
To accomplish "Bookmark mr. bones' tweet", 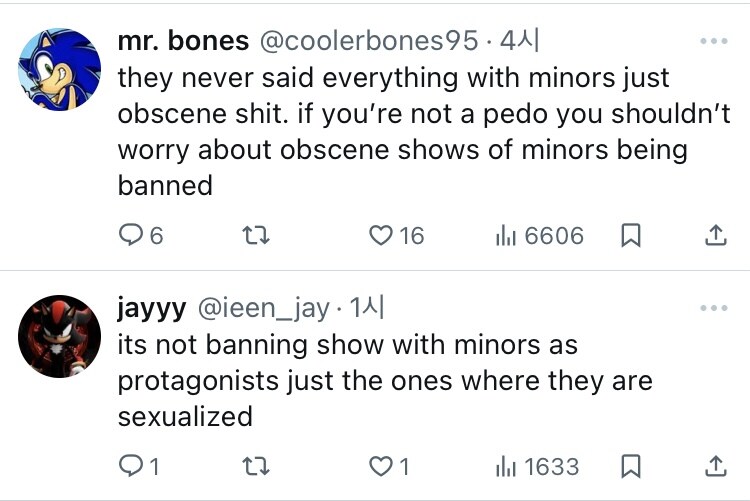I will tap(631, 236).
